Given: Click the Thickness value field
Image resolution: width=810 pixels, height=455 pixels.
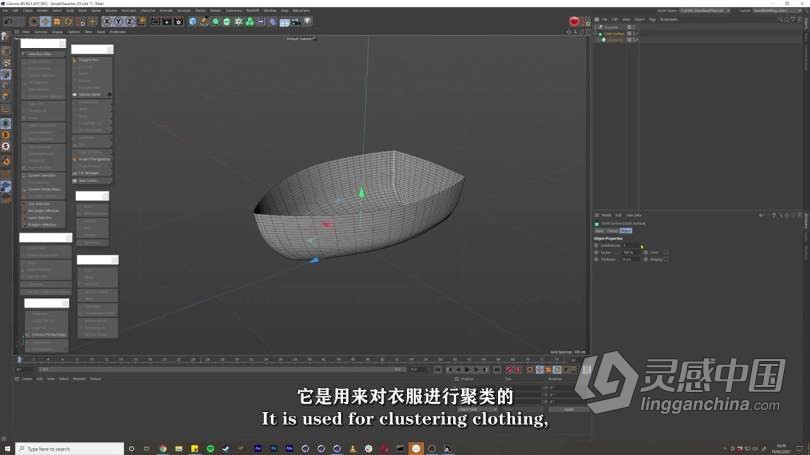Looking at the screenshot, I should (631, 259).
